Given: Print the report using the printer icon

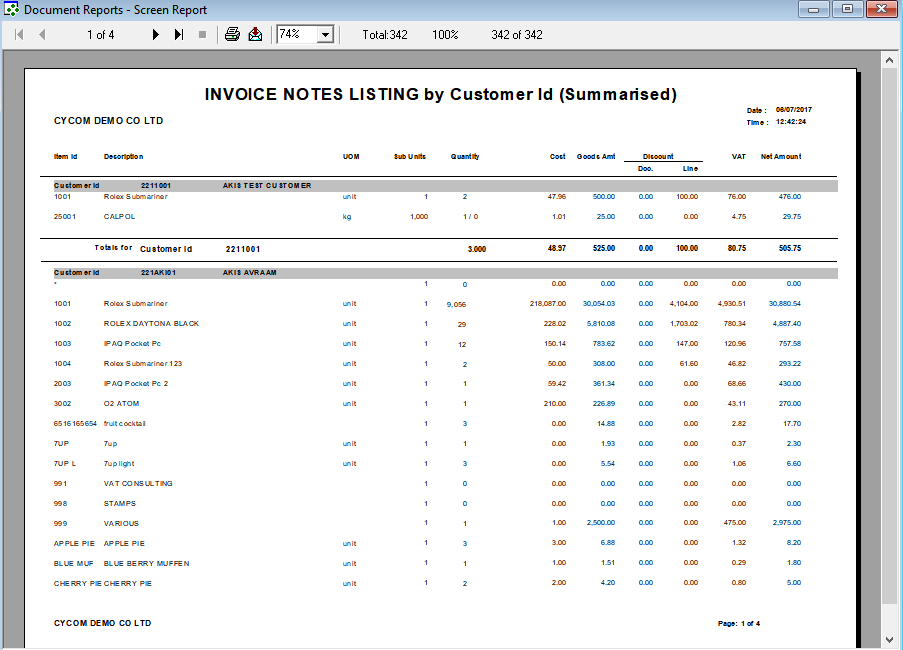Looking at the screenshot, I should (232, 35).
